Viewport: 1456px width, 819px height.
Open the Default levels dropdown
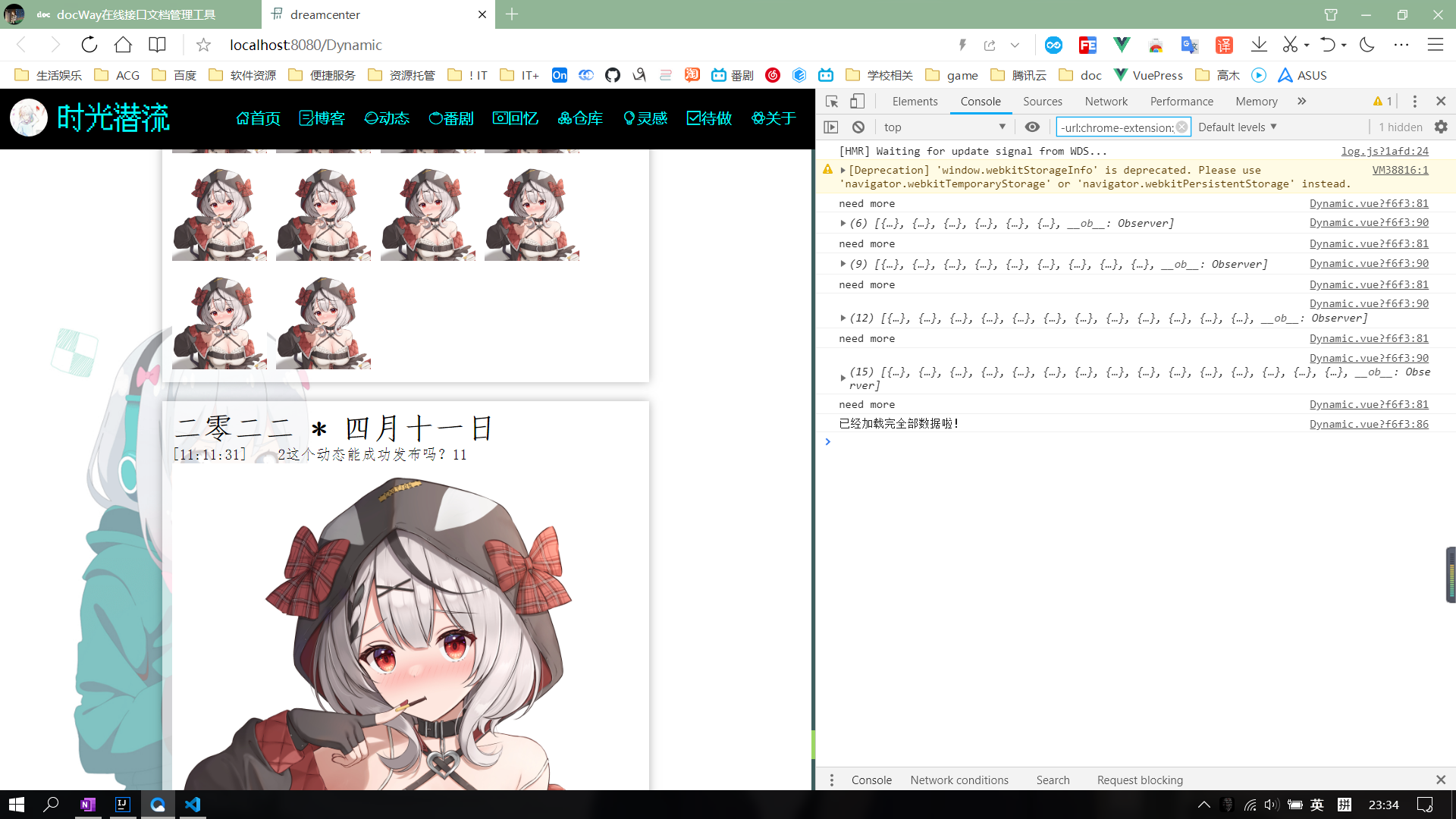click(1237, 127)
